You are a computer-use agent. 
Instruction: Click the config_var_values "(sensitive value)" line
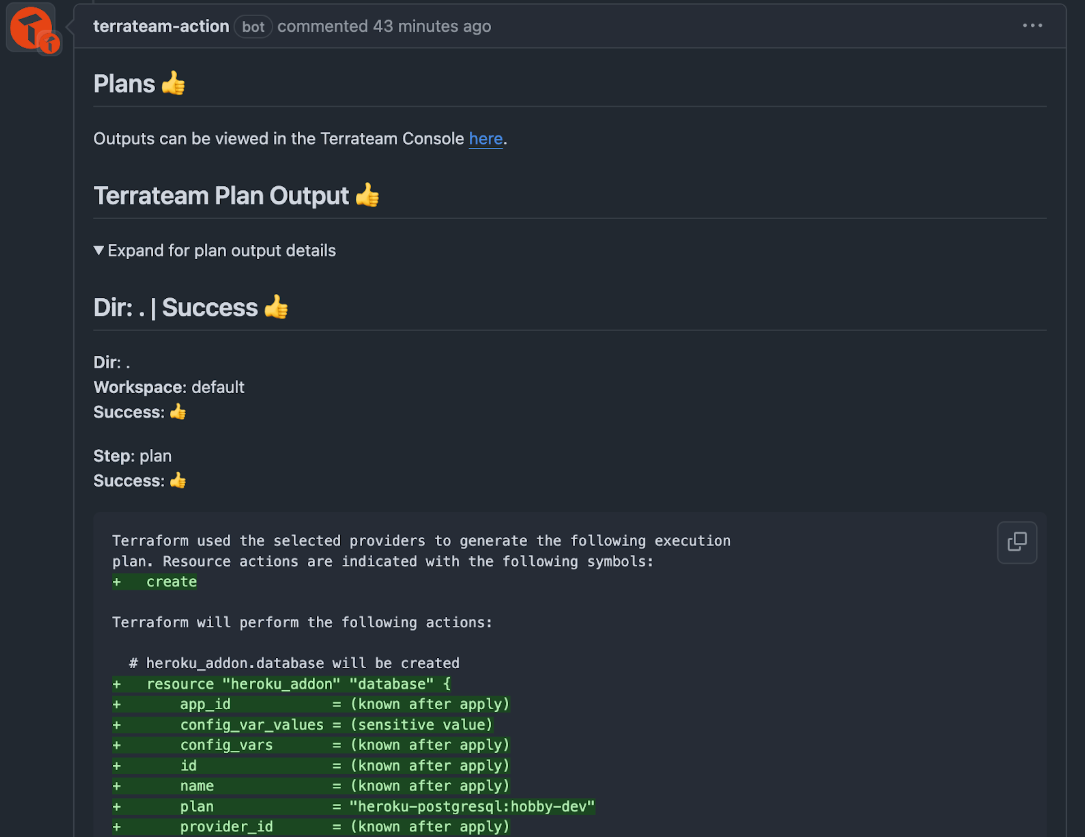[x=302, y=724]
